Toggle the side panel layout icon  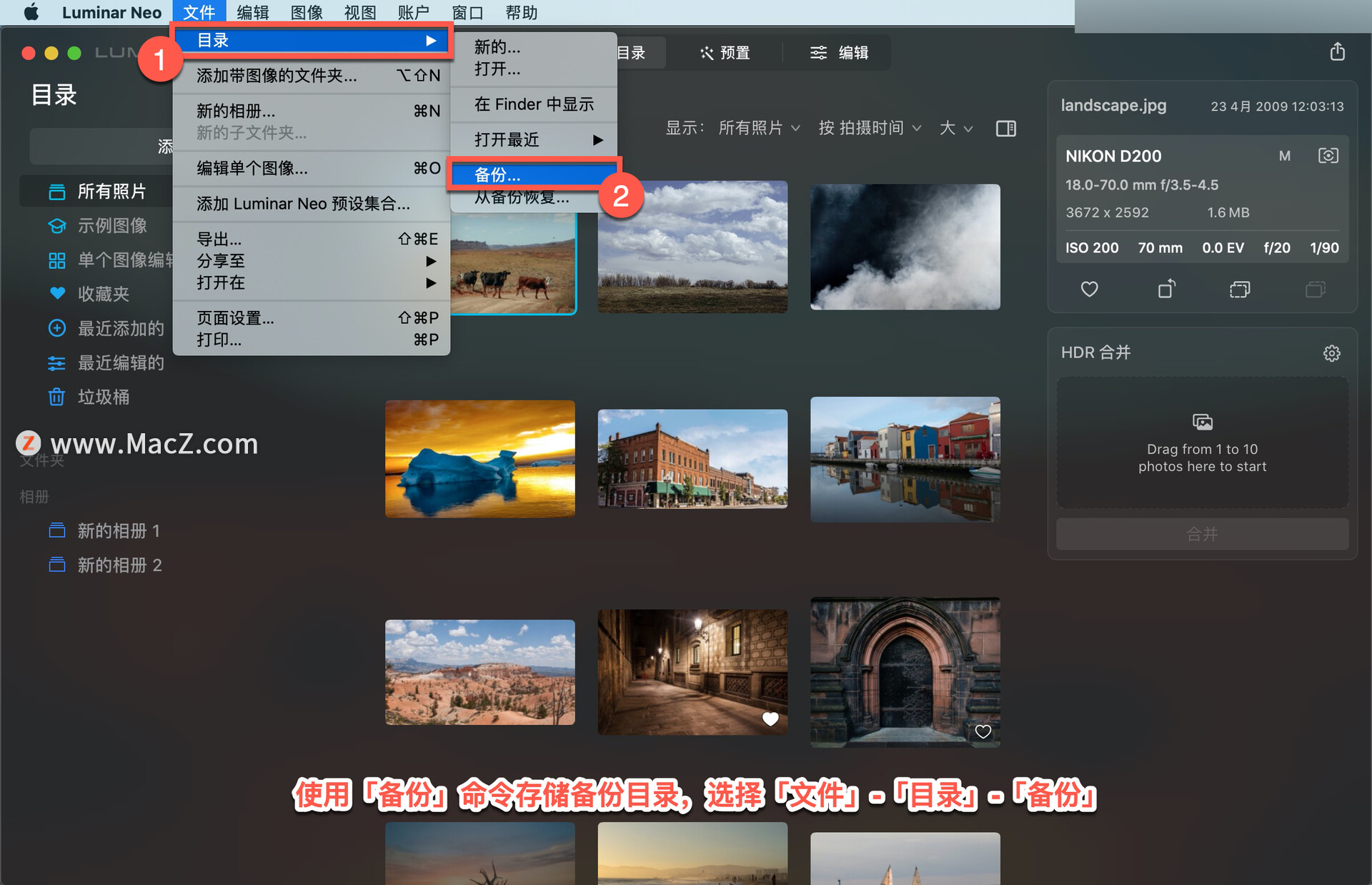tap(1005, 129)
